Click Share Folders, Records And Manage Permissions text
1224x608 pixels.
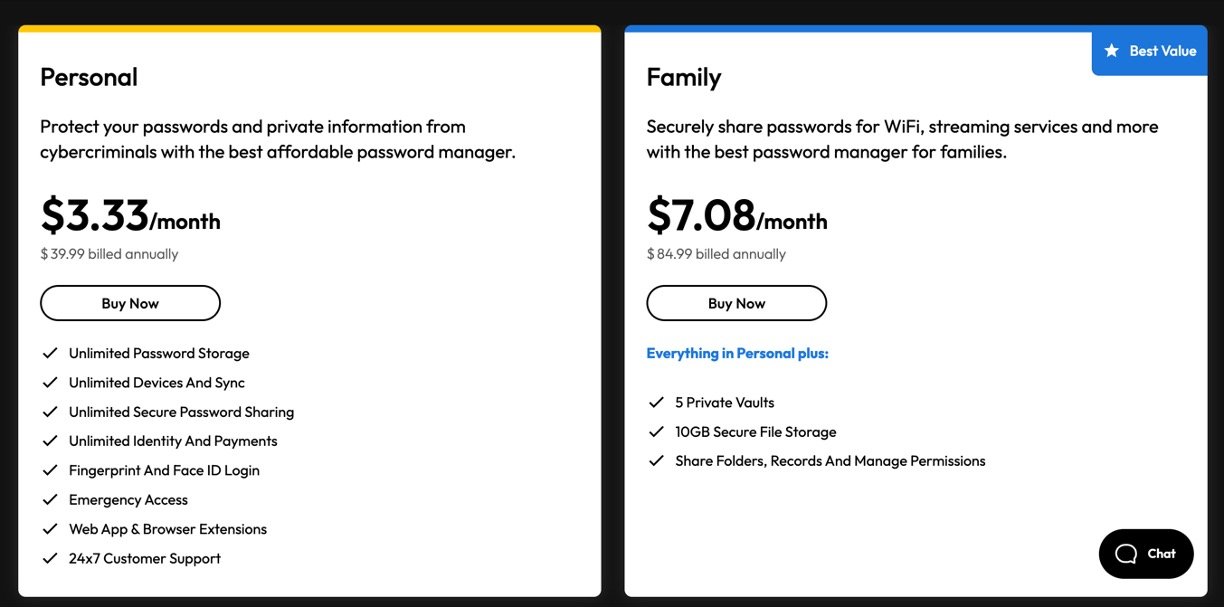pos(830,461)
